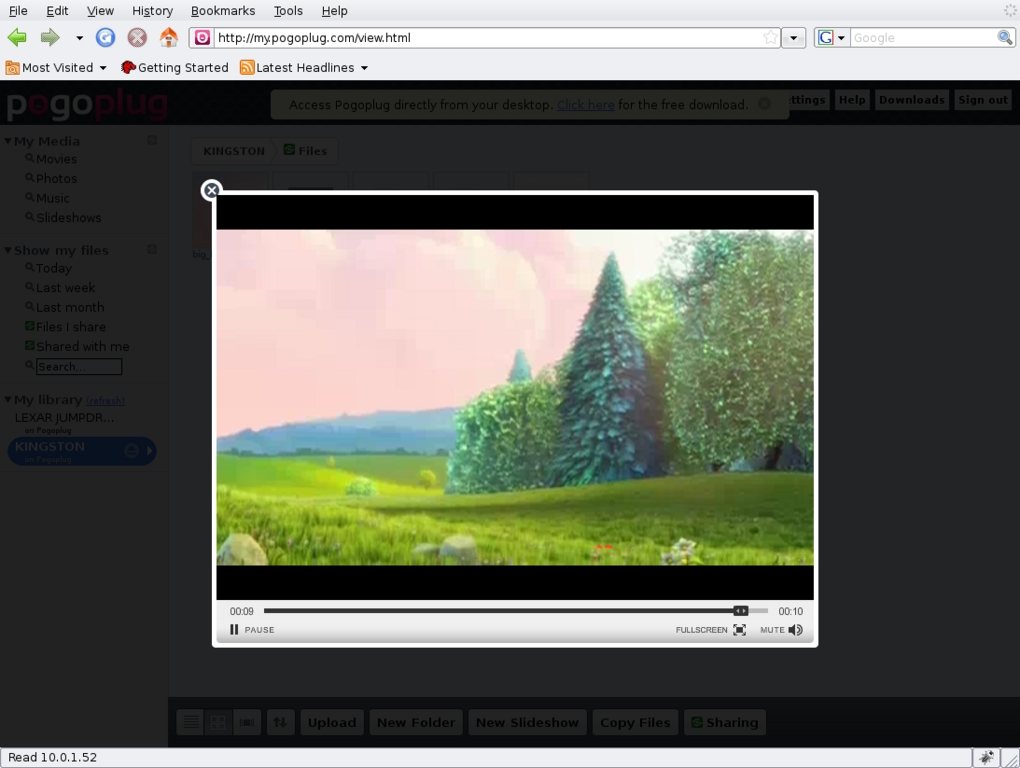Click the browser back arrow
Screen dimensions: 1020x768
17,38
